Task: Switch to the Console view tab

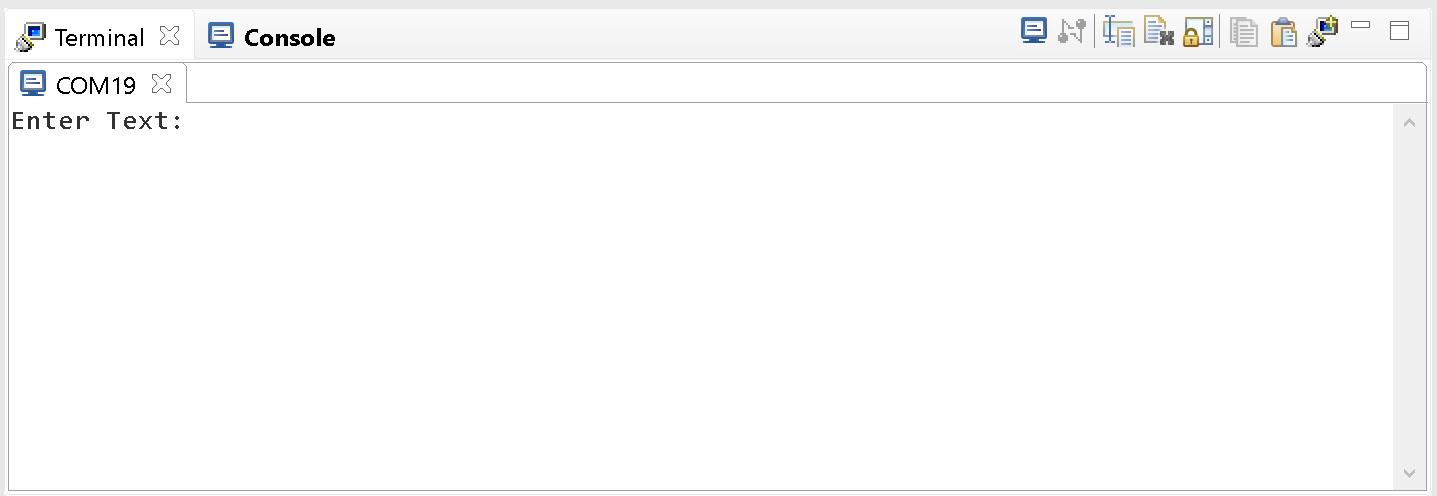Action: (289, 38)
